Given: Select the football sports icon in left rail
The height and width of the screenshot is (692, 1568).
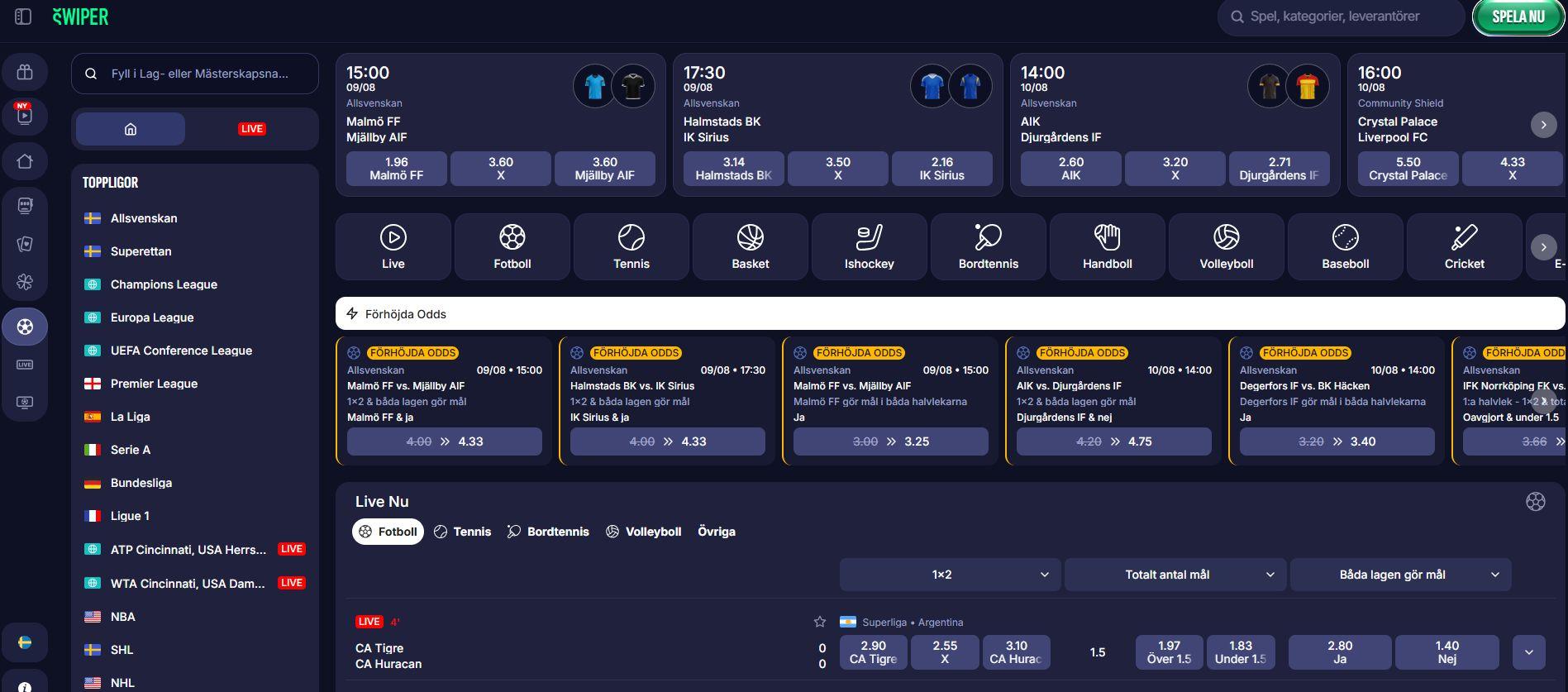Looking at the screenshot, I should click(25, 327).
